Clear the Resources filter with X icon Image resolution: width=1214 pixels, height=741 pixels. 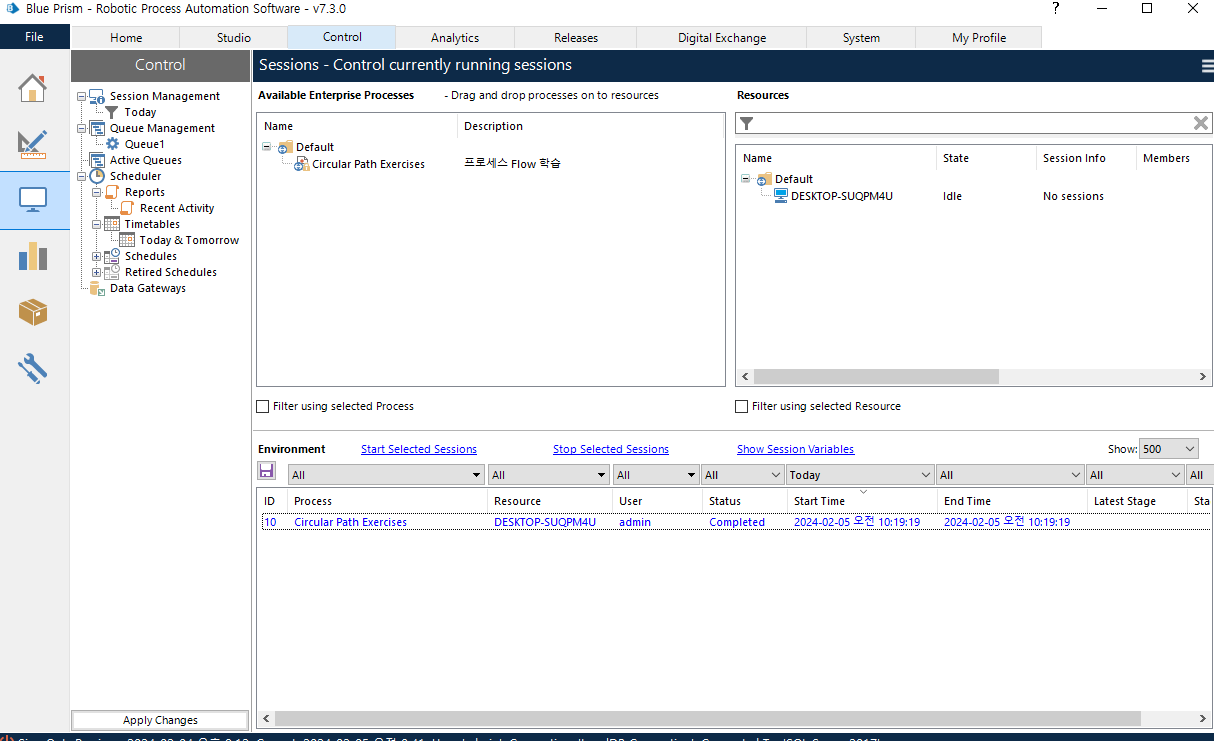point(1201,123)
